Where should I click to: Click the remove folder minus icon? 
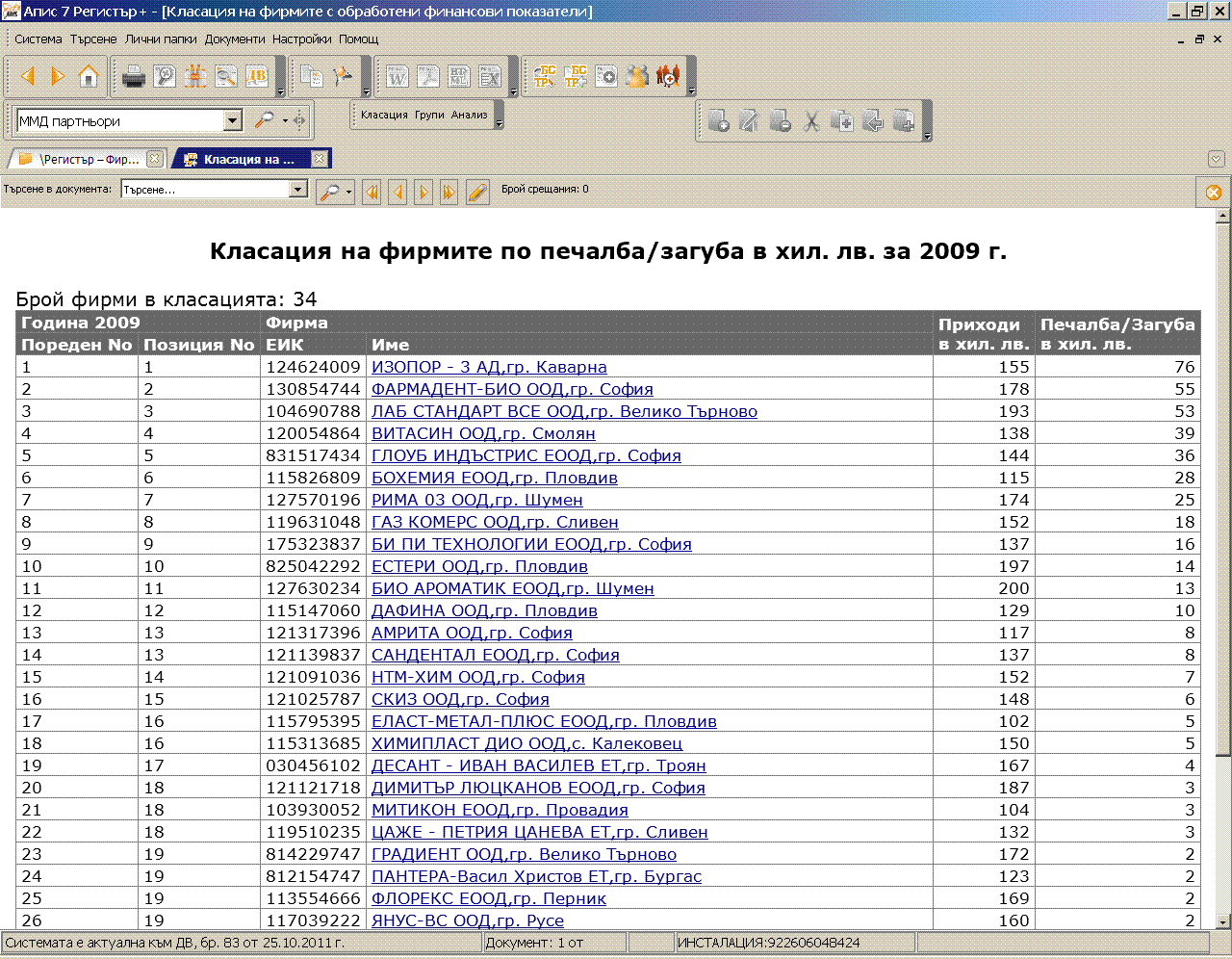(x=781, y=121)
